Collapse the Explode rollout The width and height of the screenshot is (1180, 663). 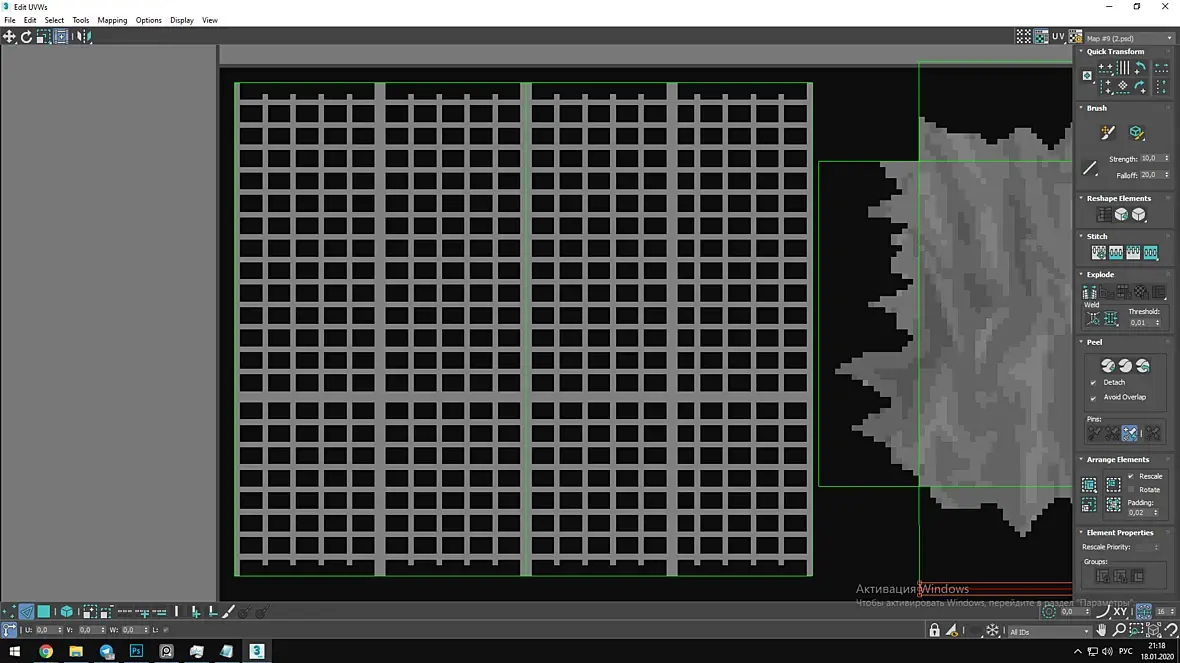pyautogui.click(x=1081, y=275)
